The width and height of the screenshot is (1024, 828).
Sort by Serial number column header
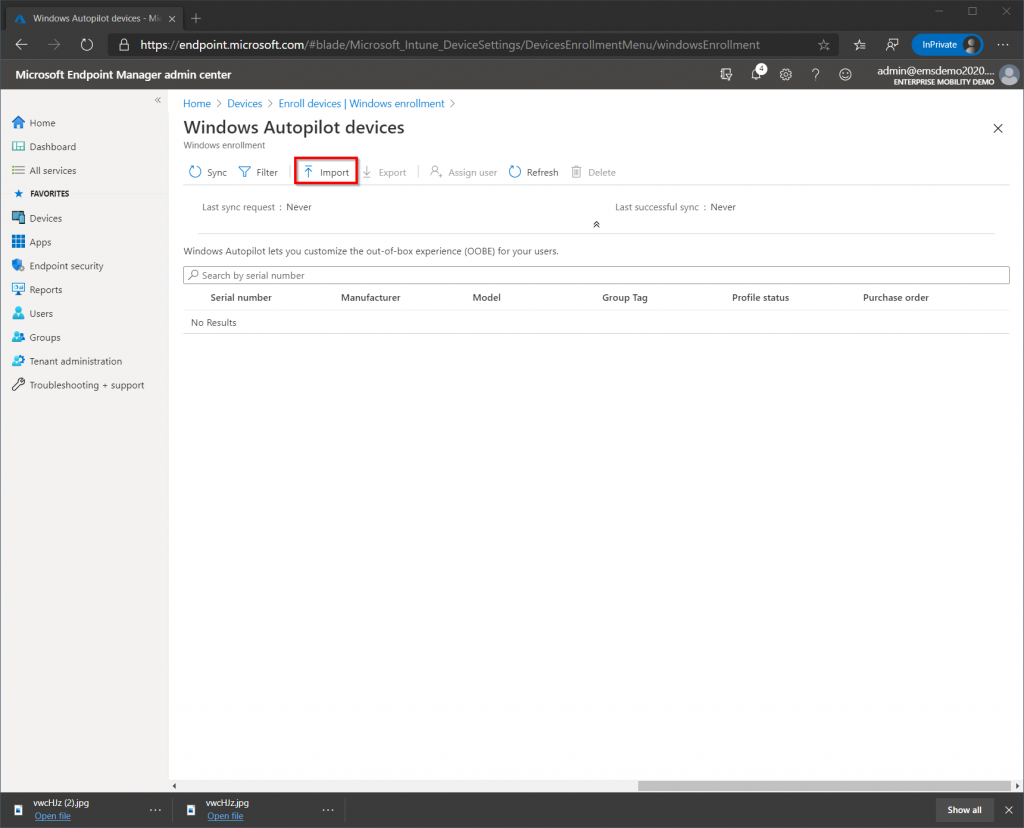pos(240,298)
